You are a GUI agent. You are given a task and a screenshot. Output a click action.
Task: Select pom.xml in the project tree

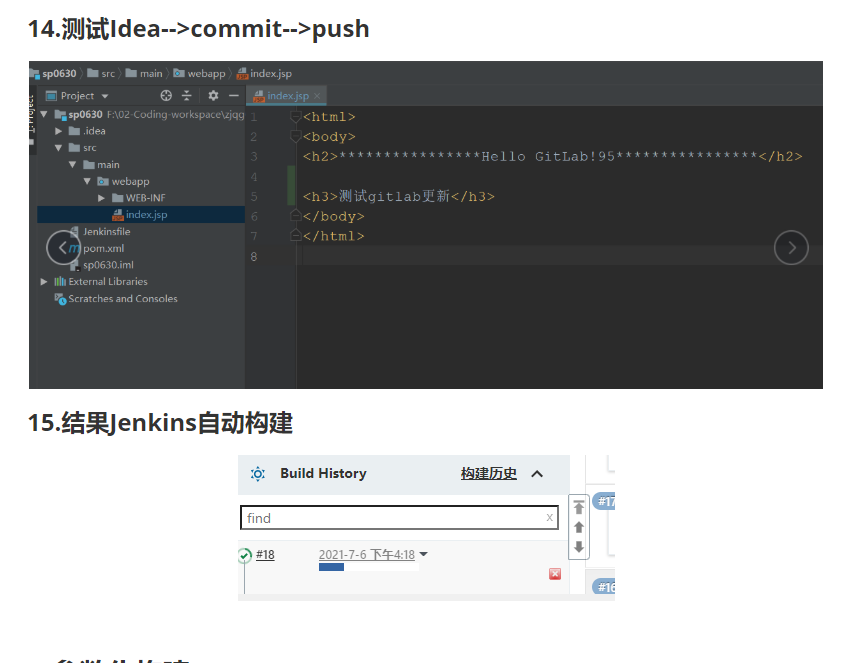point(103,248)
